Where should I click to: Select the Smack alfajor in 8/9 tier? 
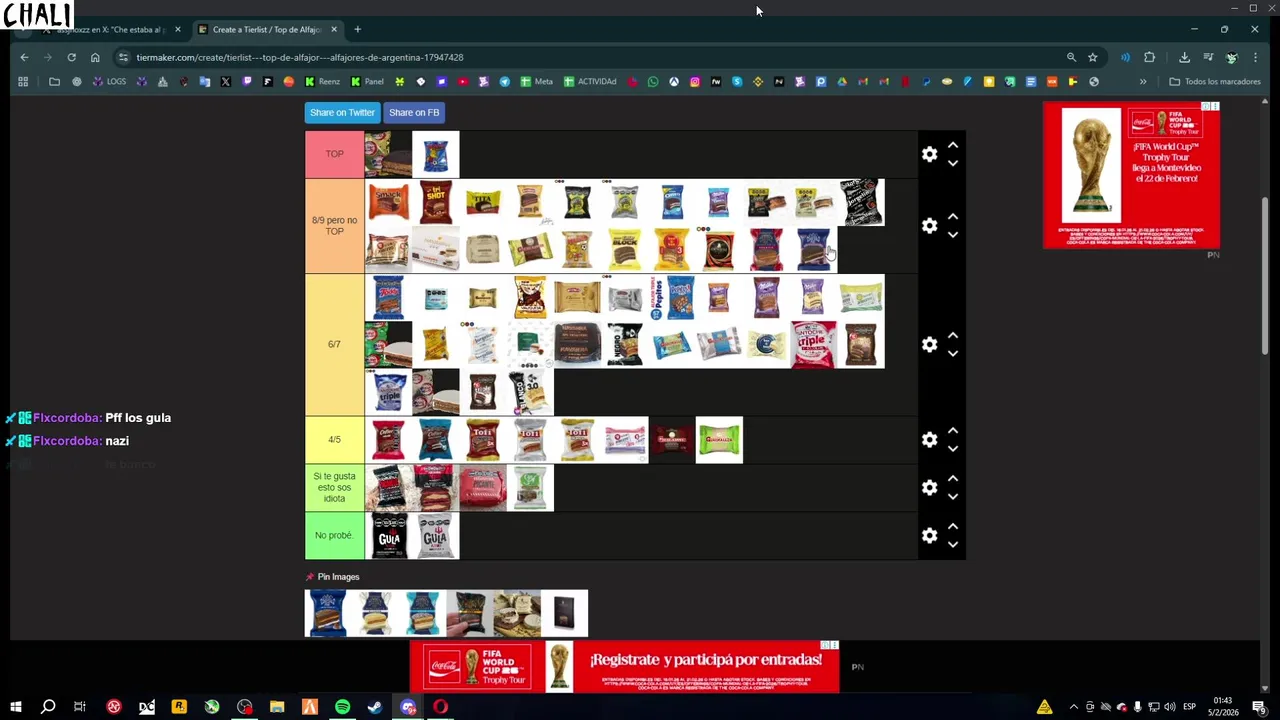[388, 202]
